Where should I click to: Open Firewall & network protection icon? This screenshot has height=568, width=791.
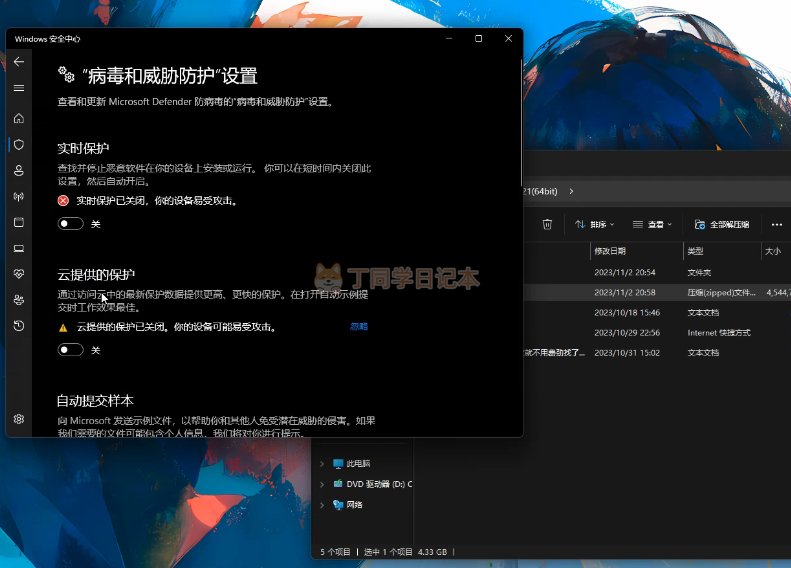(x=19, y=197)
